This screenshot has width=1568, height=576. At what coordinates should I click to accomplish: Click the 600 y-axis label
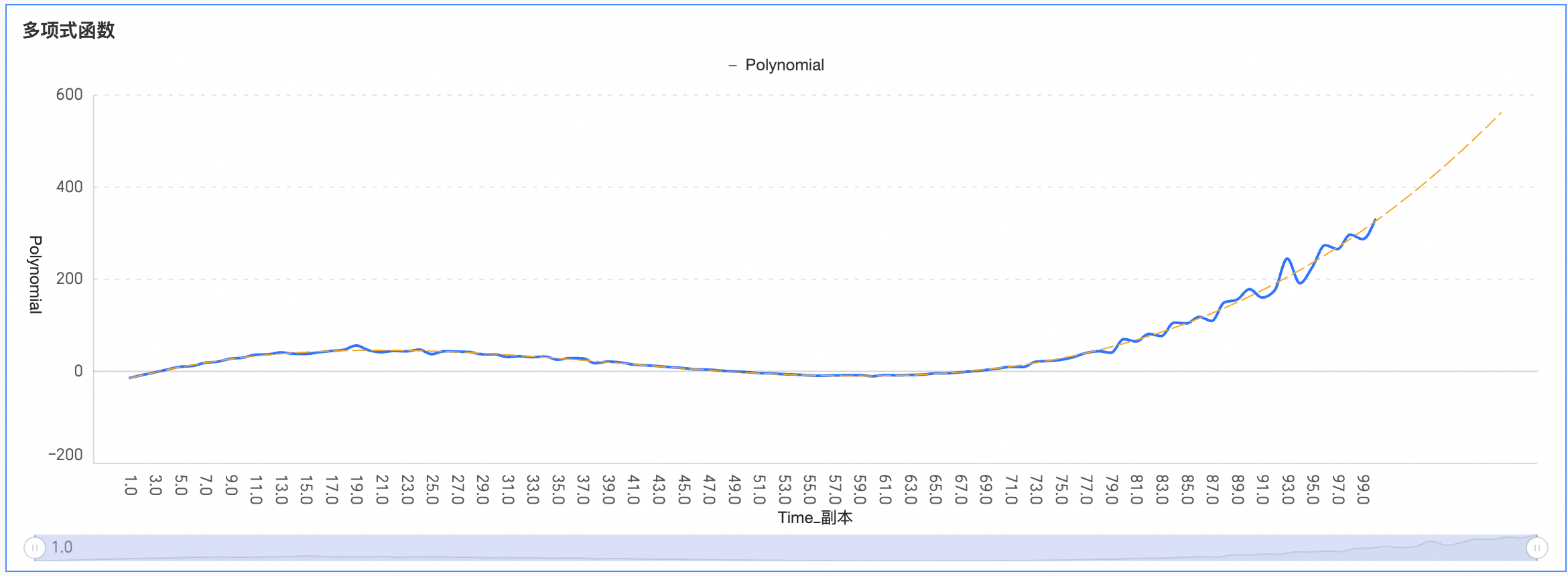[x=70, y=94]
